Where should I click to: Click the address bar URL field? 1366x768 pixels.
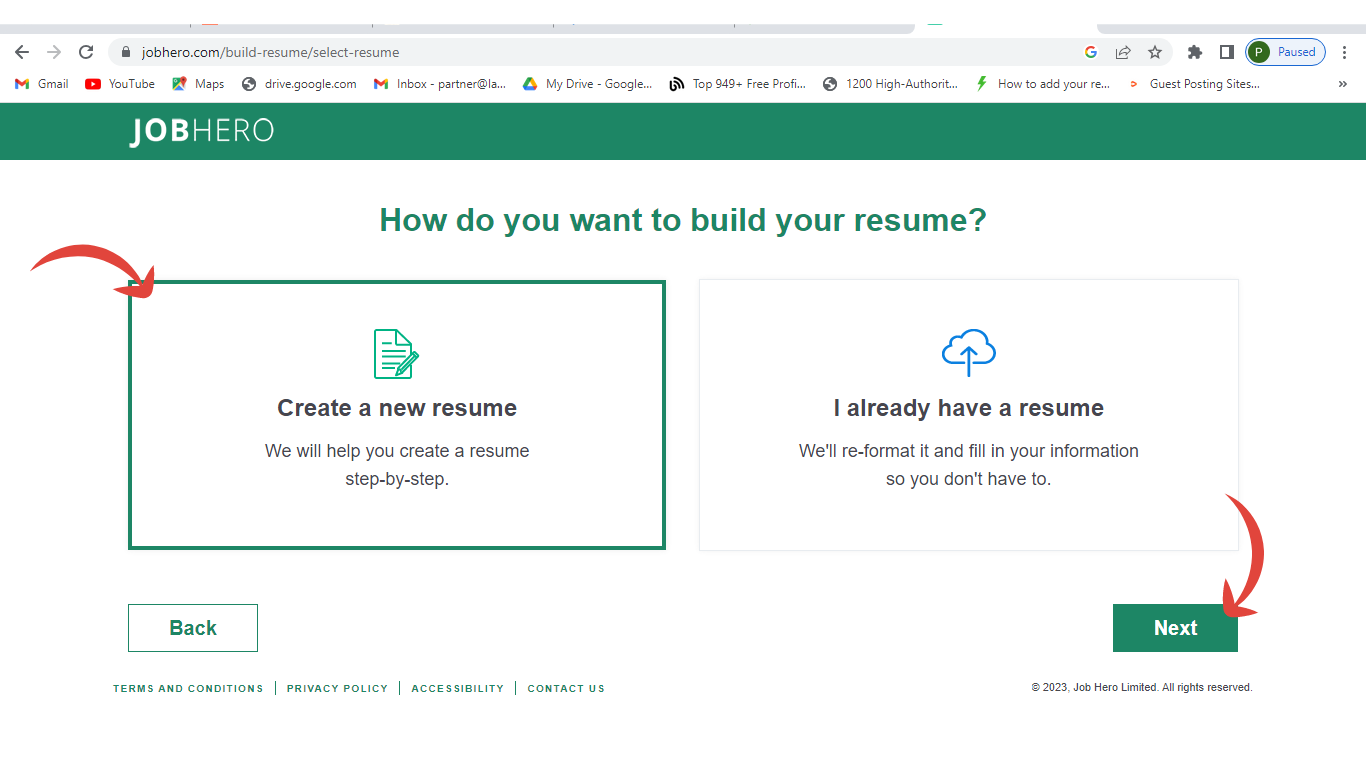[600, 52]
